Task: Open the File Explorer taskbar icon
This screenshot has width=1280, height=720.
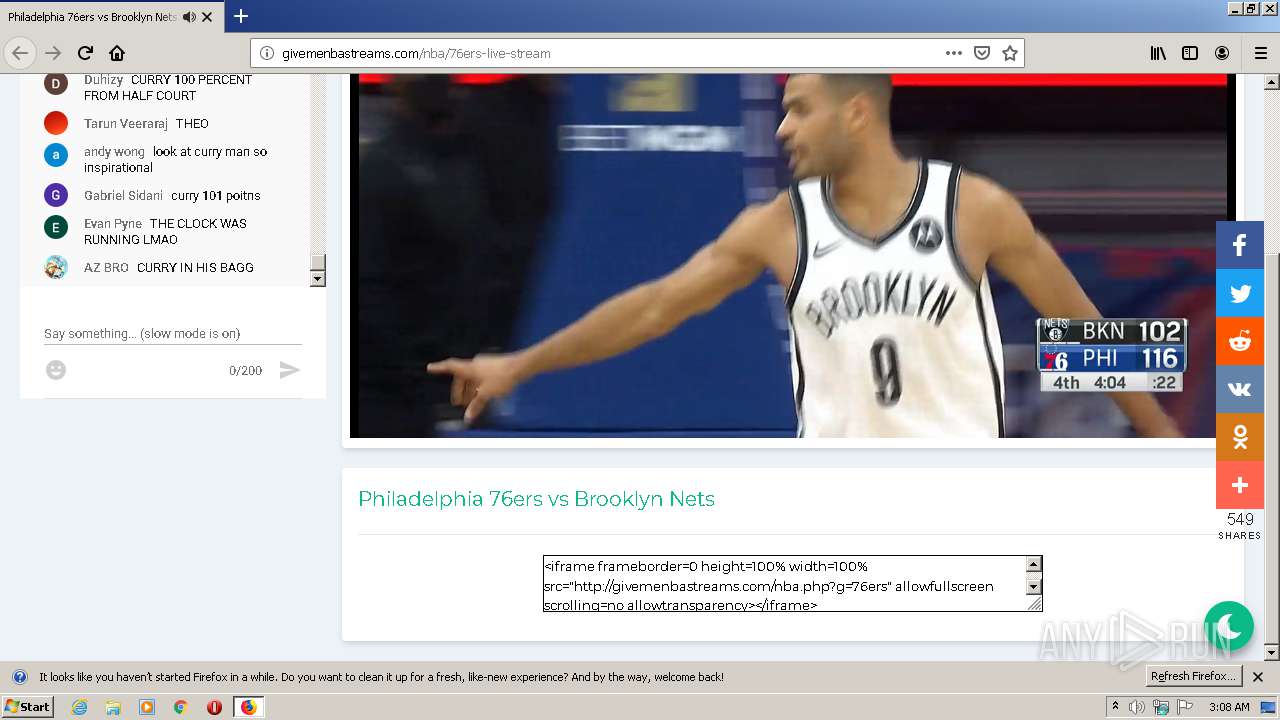Action: click(113, 707)
